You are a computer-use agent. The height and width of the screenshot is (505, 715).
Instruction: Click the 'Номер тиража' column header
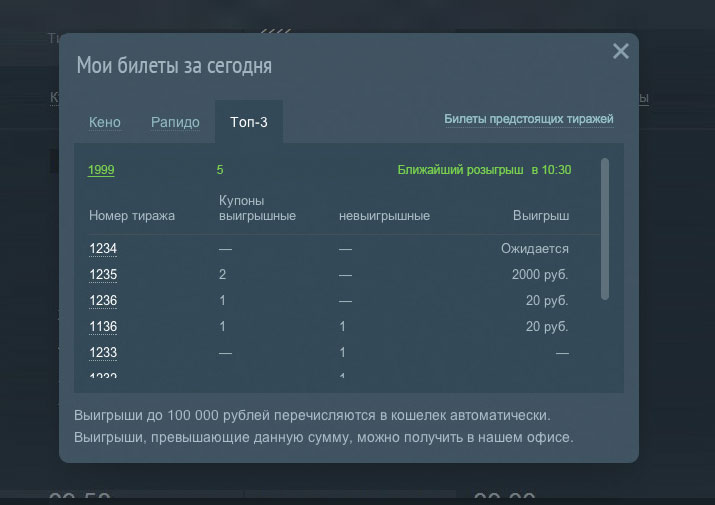[132, 215]
